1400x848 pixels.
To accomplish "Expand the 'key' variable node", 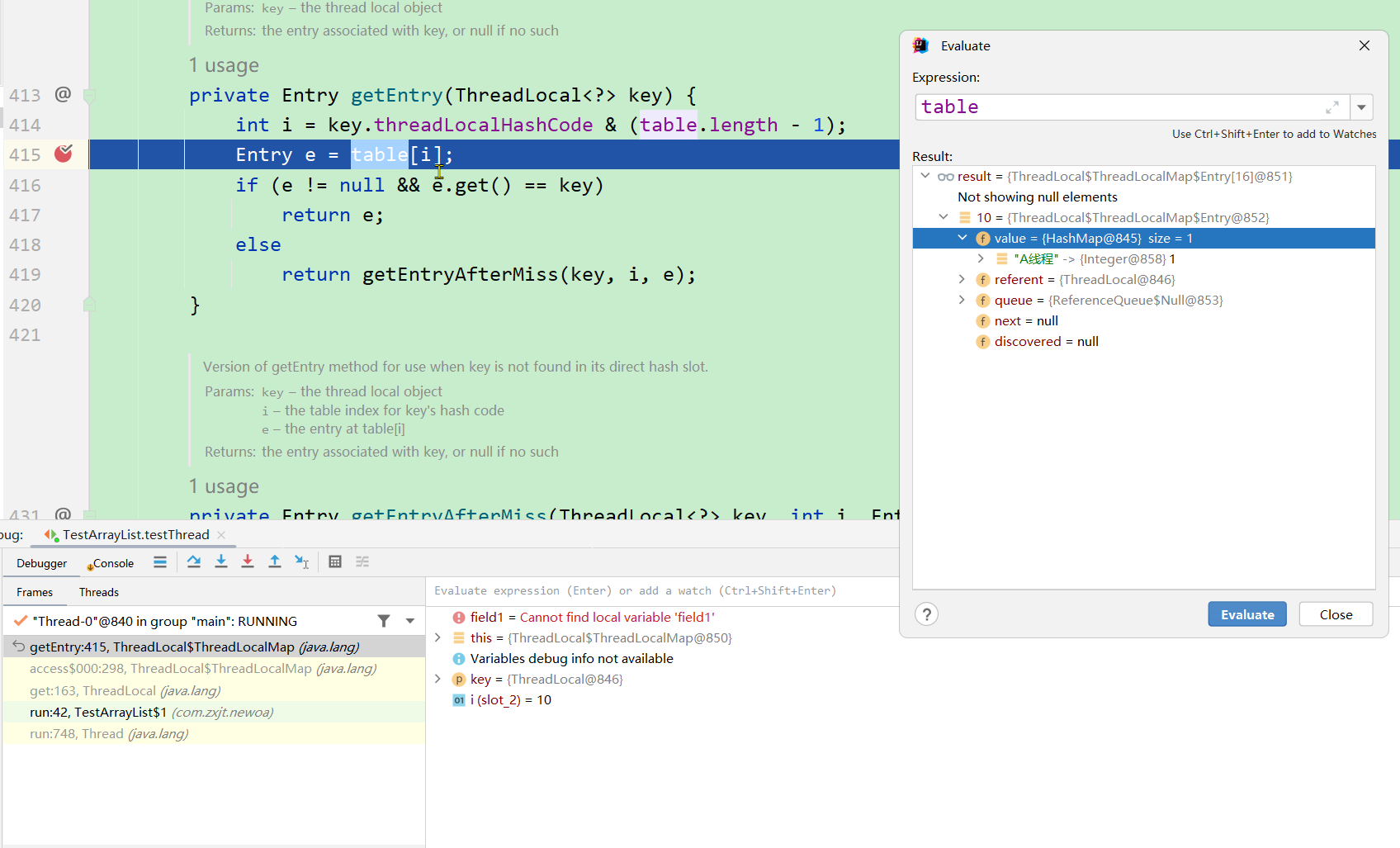I will click(x=437, y=680).
